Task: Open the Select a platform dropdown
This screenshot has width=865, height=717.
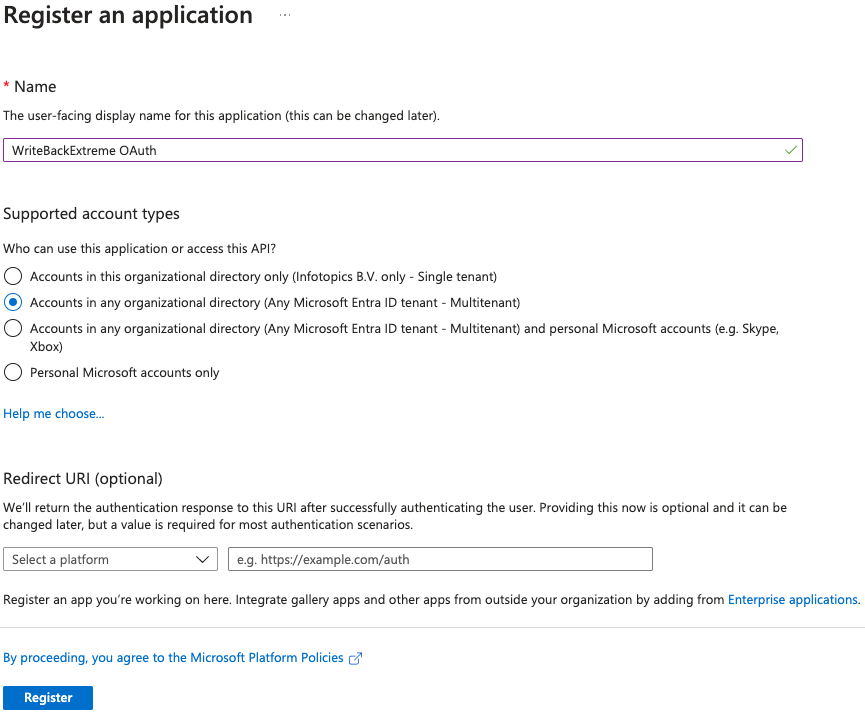Action: pos(110,559)
